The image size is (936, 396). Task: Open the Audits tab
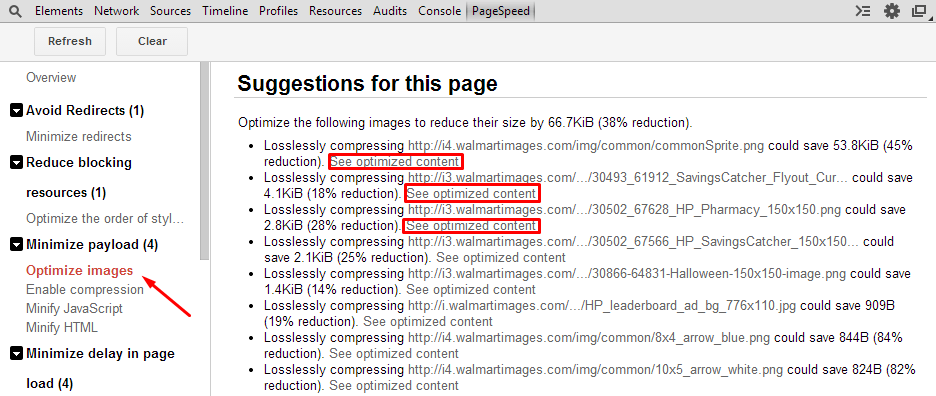[390, 11]
